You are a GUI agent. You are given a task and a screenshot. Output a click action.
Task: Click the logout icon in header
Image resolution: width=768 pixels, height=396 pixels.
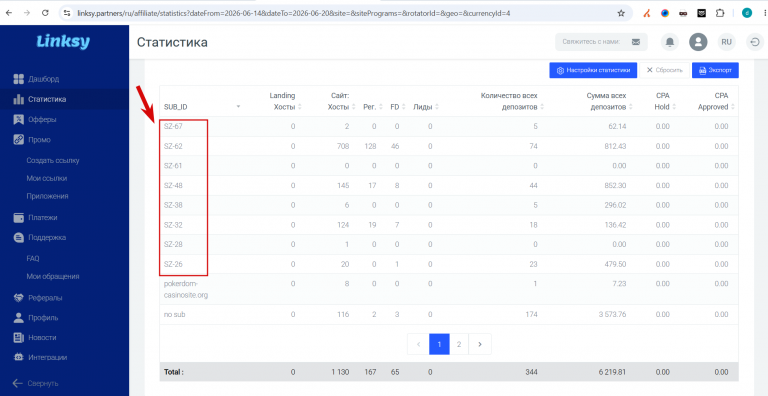tap(754, 42)
